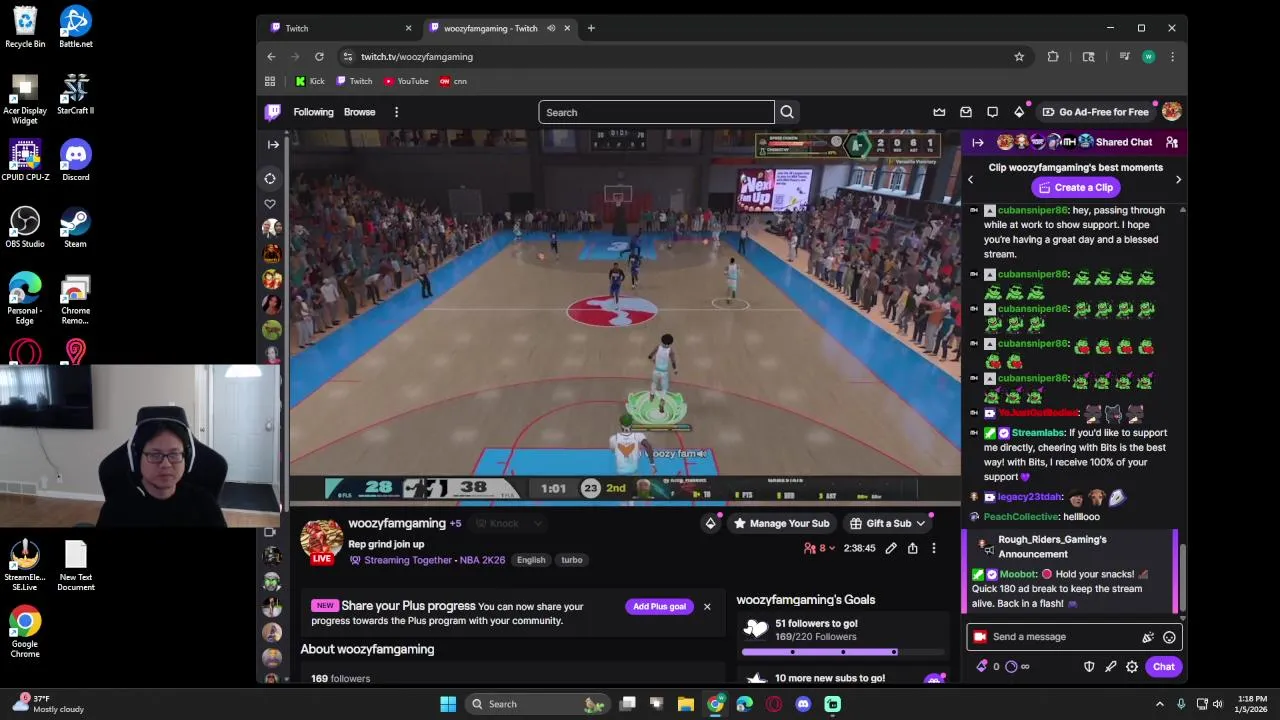
Task: Click the Twitch Search input field
Action: click(x=656, y=112)
